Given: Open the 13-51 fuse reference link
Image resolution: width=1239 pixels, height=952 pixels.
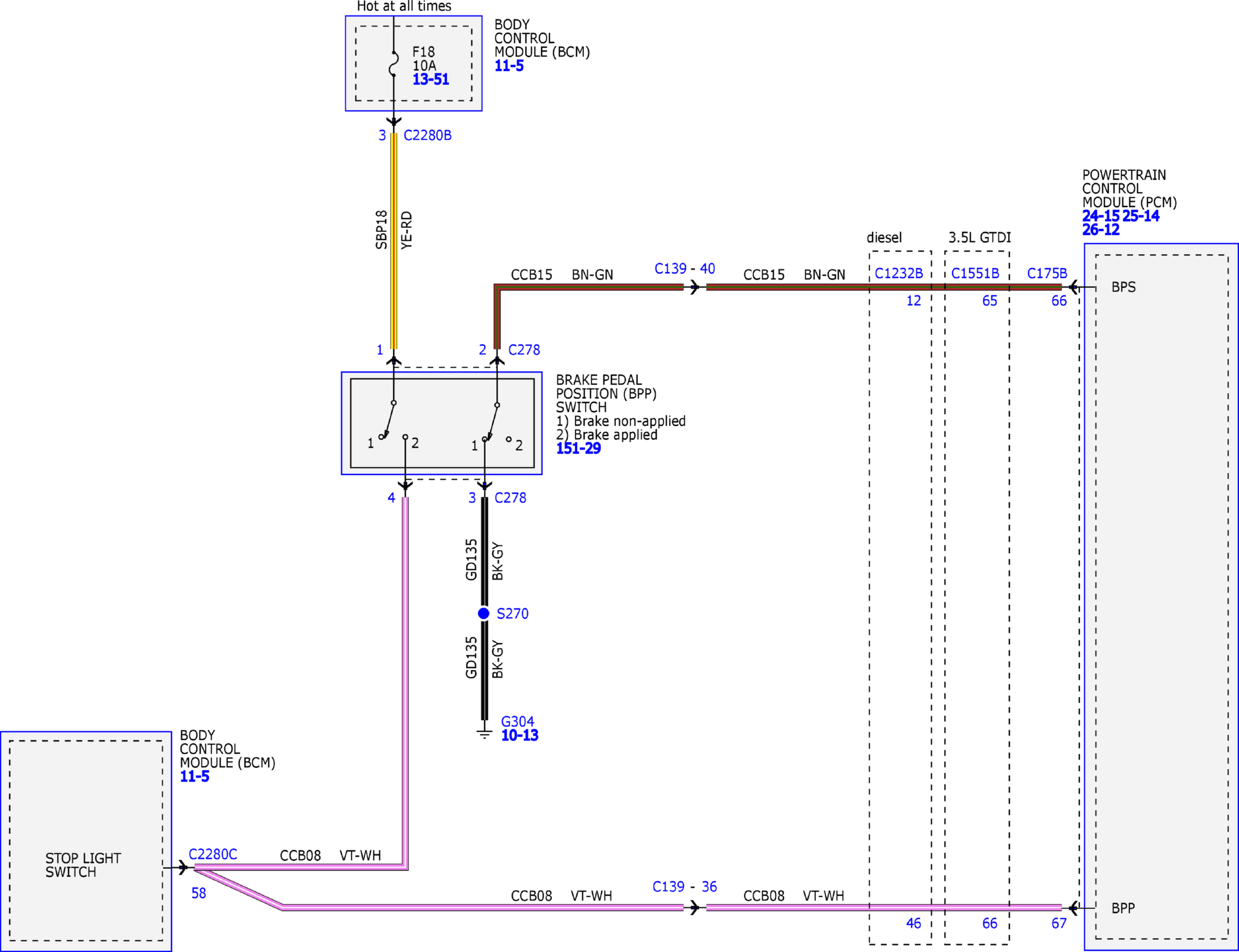Looking at the screenshot, I should (x=430, y=80).
